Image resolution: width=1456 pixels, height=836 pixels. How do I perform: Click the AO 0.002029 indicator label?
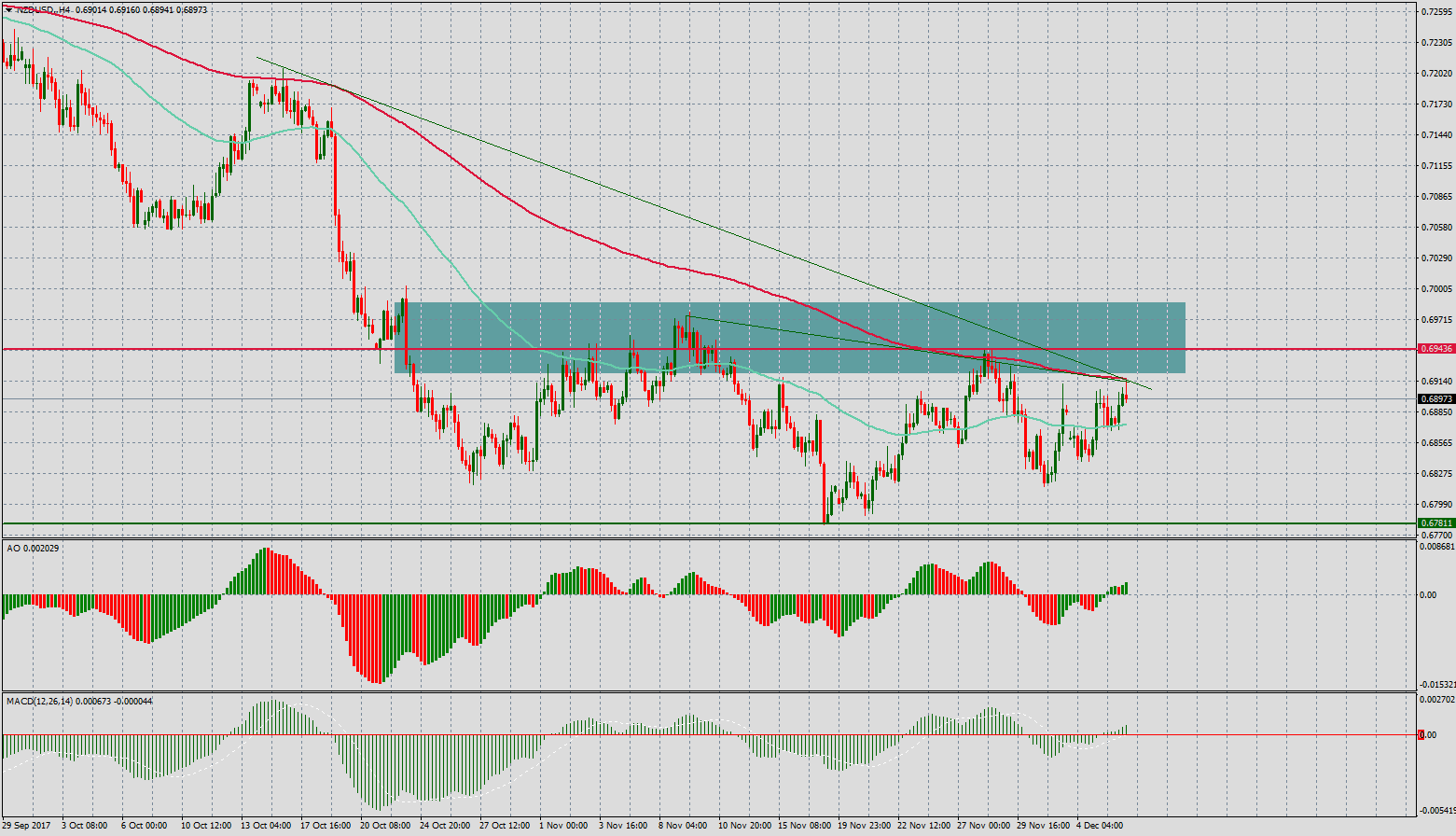(33, 548)
